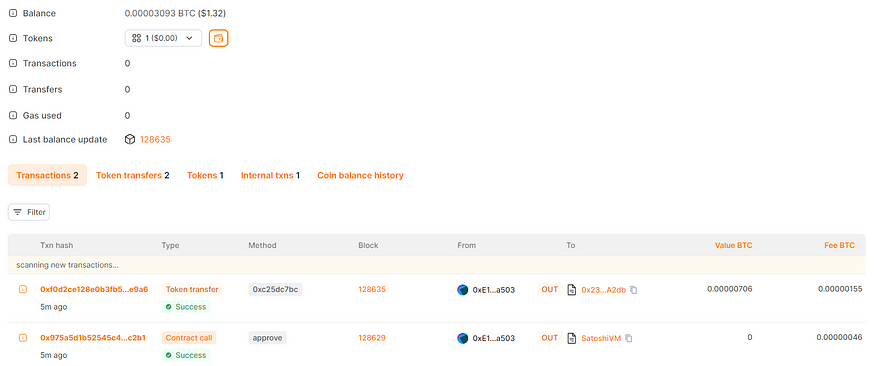Copy the SatoshiVM contract address

coord(628,338)
